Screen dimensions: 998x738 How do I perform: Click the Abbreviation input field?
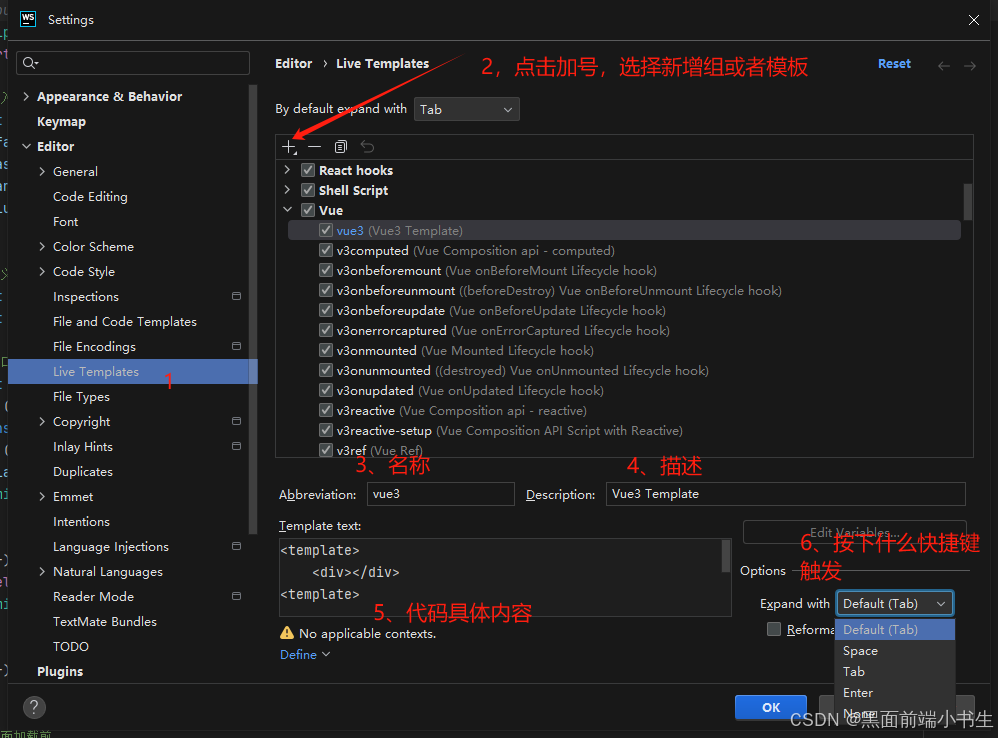(440, 494)
